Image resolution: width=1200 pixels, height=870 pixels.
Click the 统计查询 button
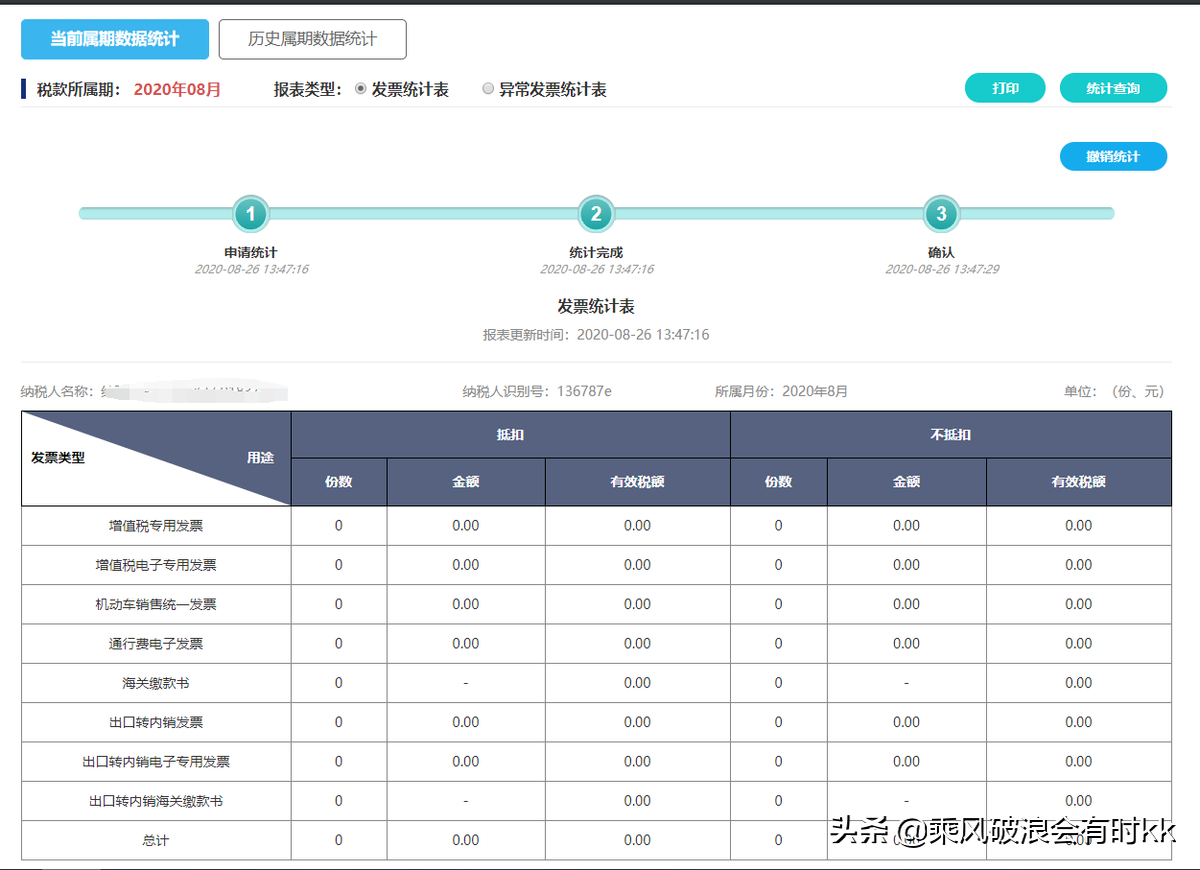pyautogui.click(x=1113, y=88)
